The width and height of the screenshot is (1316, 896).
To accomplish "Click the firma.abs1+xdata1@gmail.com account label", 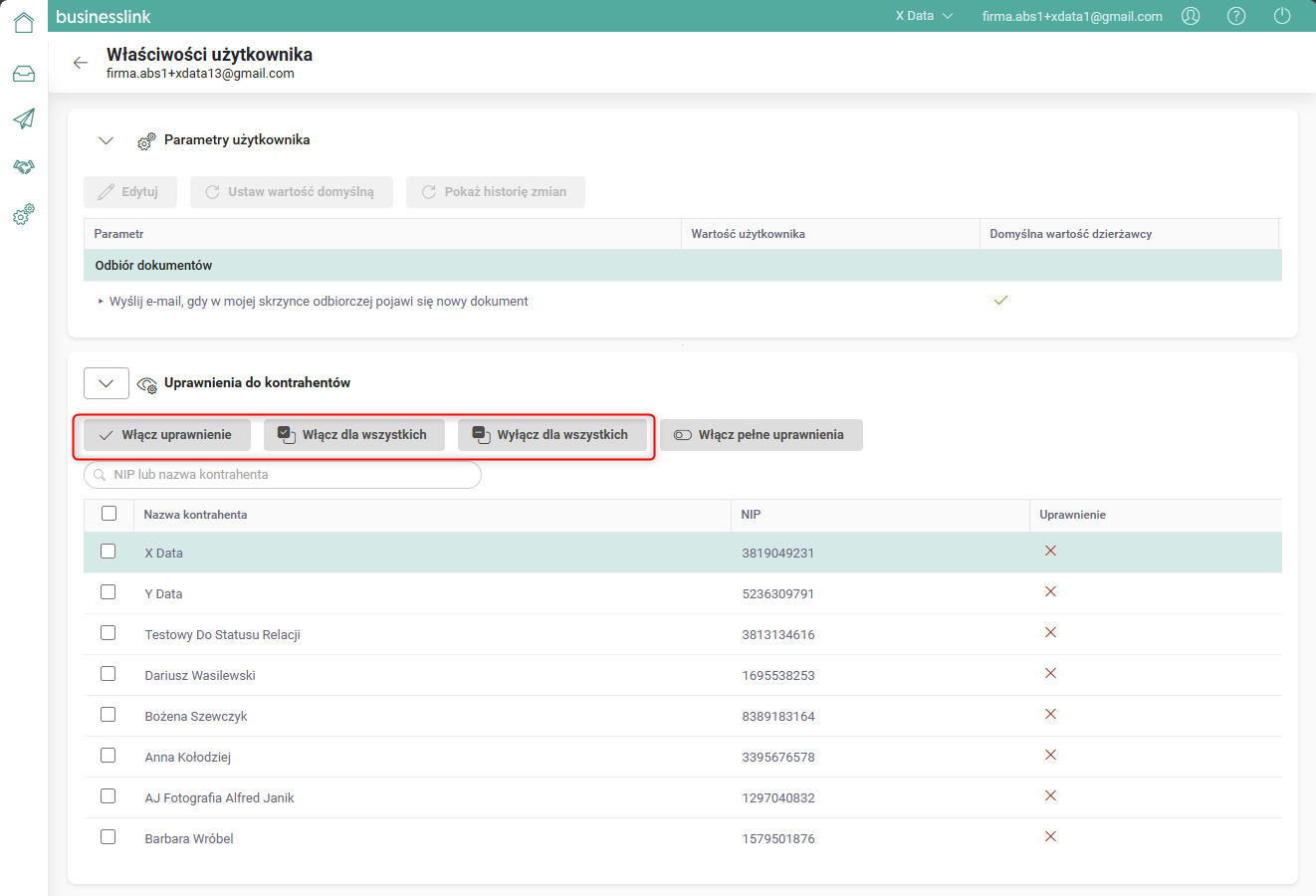I will 1072,16.
